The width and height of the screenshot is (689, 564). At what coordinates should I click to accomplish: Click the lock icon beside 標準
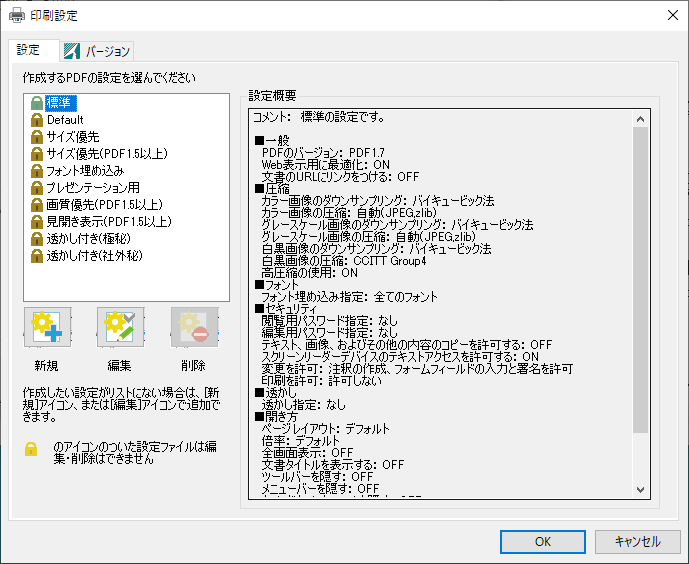tap(37, 103)
